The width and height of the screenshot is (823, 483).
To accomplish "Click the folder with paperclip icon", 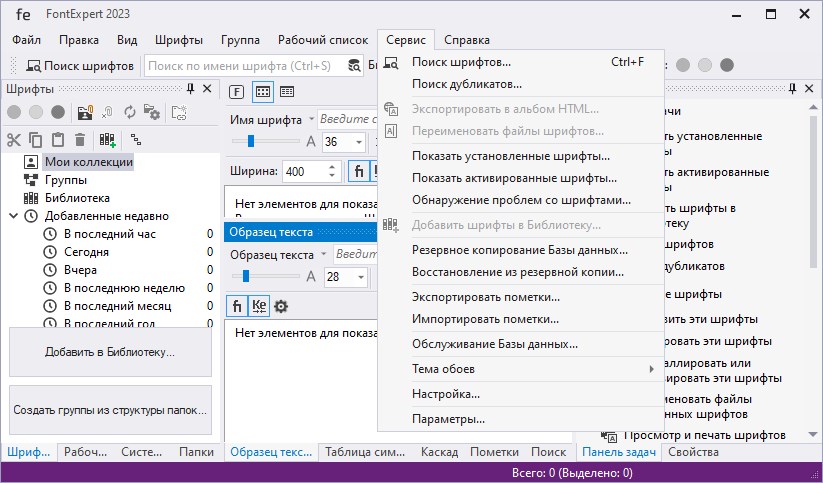I will coord(85,112).
